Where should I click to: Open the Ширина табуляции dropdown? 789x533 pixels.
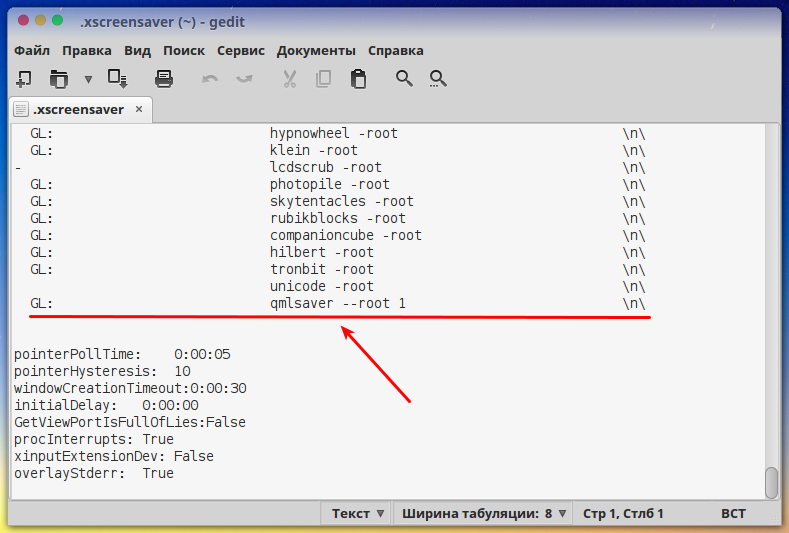[x=484, y=513]
